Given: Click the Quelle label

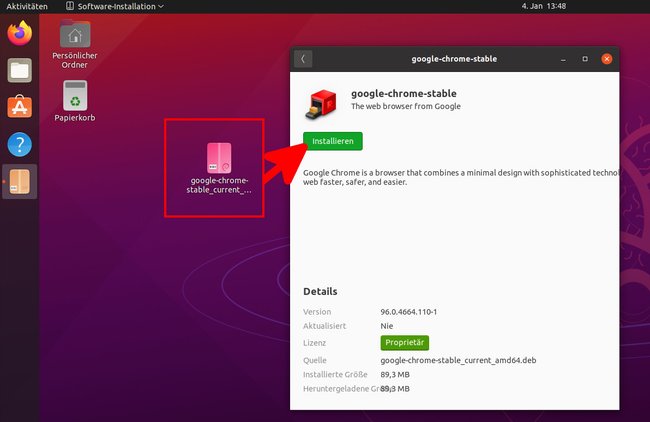Looking at the screenshot, I should [x=315, y=360].
